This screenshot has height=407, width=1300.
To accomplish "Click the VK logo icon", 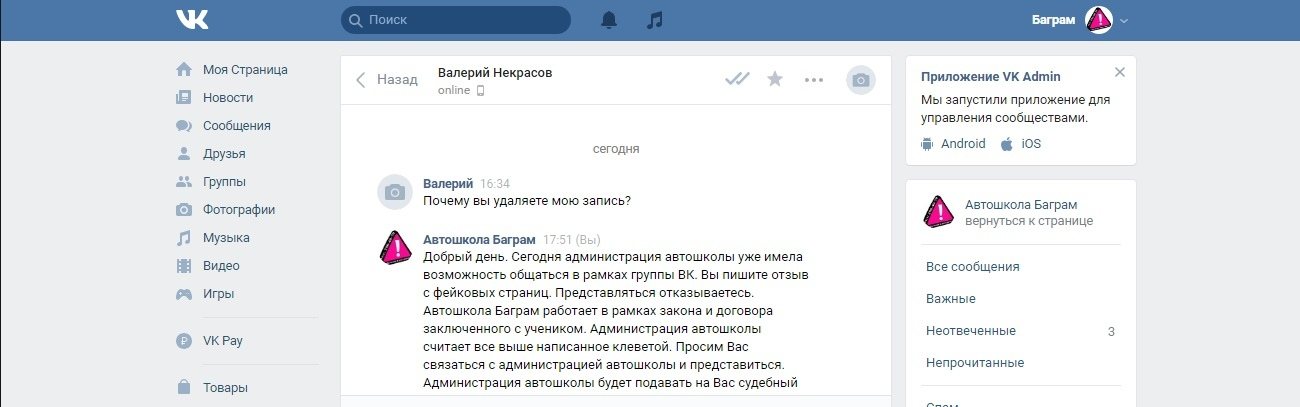I will [191, 20].
